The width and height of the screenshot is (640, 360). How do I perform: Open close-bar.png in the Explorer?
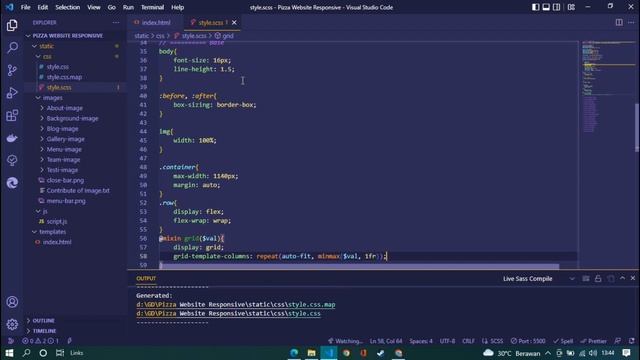pyautogui.click(x=64, y=180)
